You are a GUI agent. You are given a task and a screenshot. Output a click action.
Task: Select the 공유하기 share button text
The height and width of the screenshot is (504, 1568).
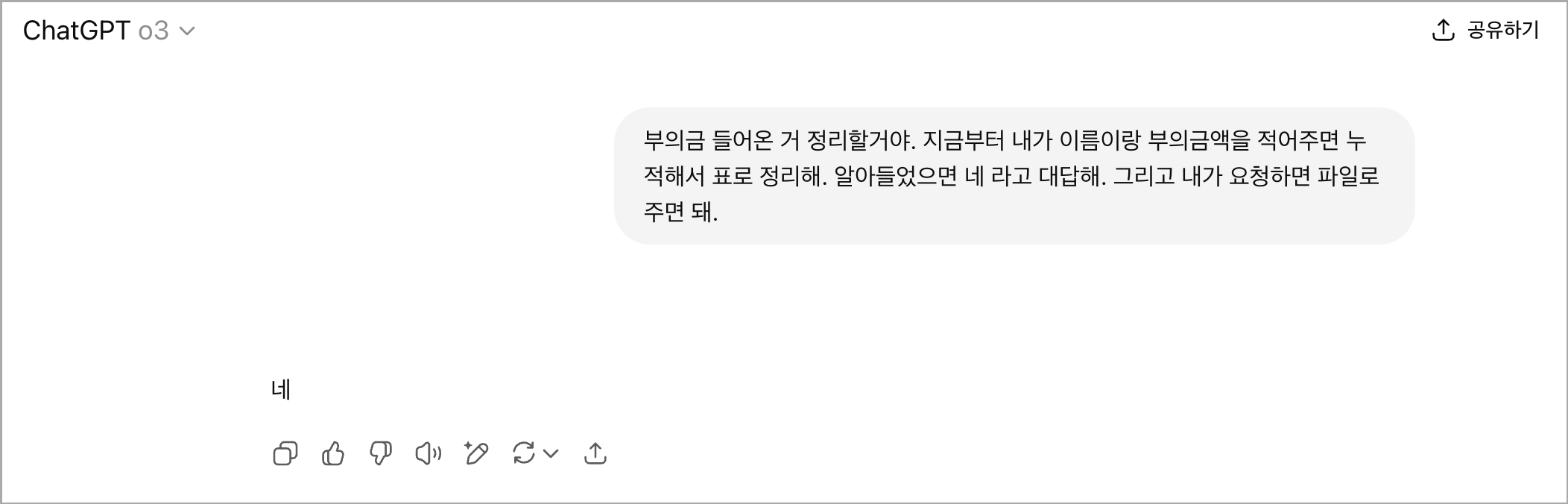pos(1503,31)
